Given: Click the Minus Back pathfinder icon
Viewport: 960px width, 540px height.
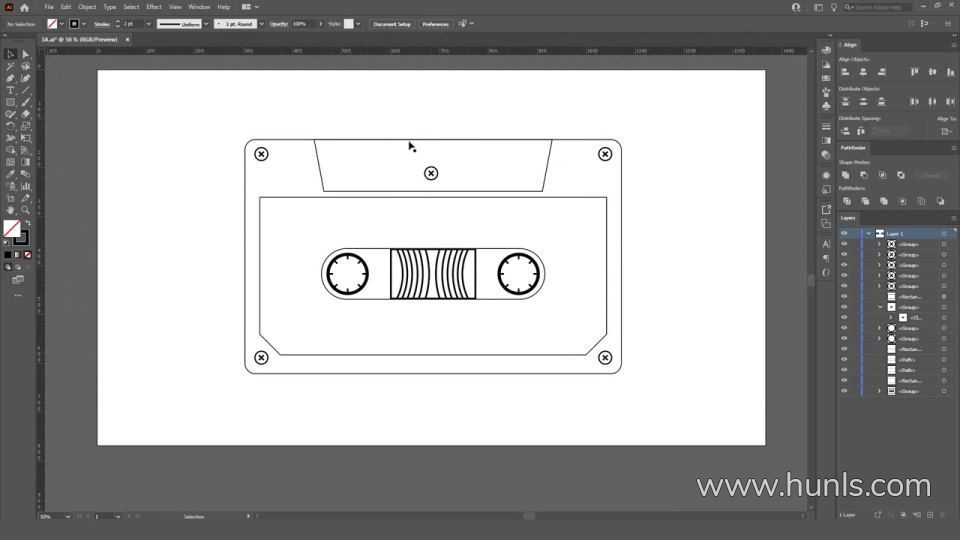Looking at the screenshot, I should coord(940,201).
